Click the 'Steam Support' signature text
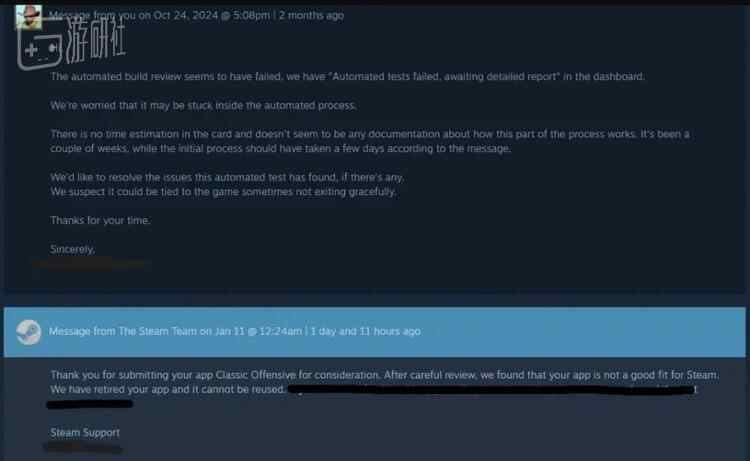750x461 pixels. click(x=85, y=433)
